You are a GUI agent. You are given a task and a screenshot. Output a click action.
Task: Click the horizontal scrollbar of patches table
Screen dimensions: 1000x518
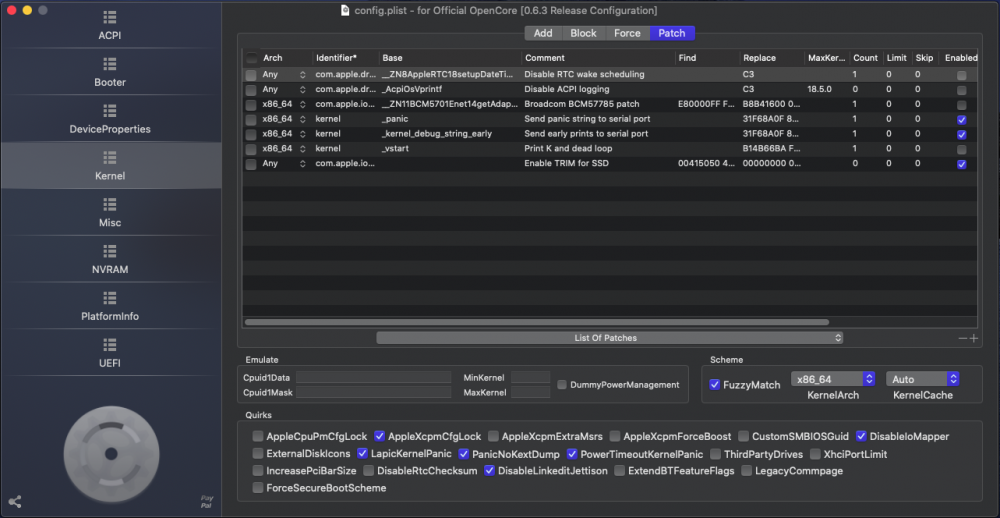[x=537, y=322]
